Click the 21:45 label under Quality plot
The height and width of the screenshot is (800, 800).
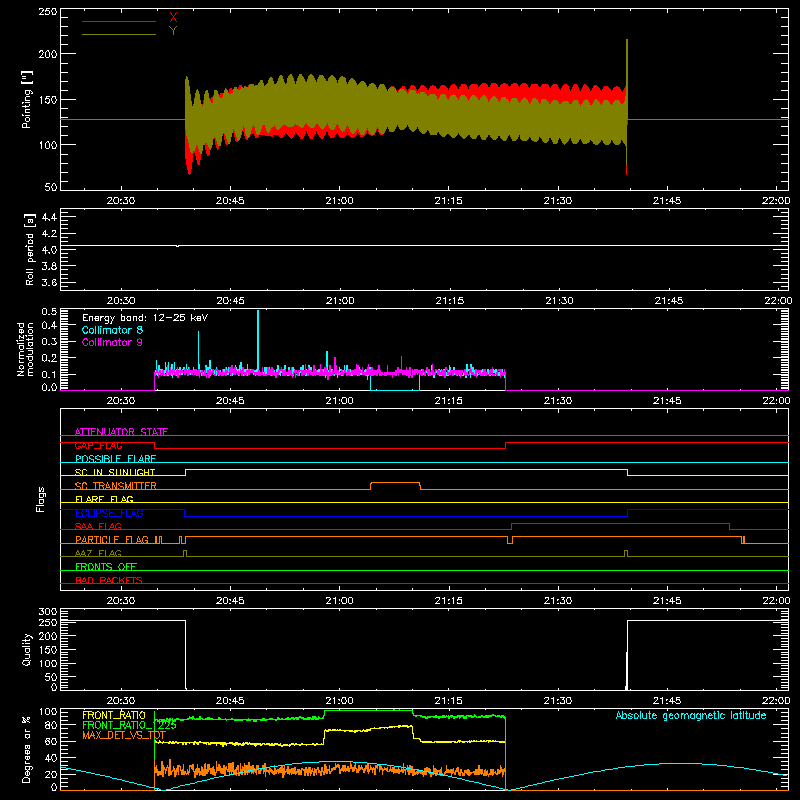[667, 701]
